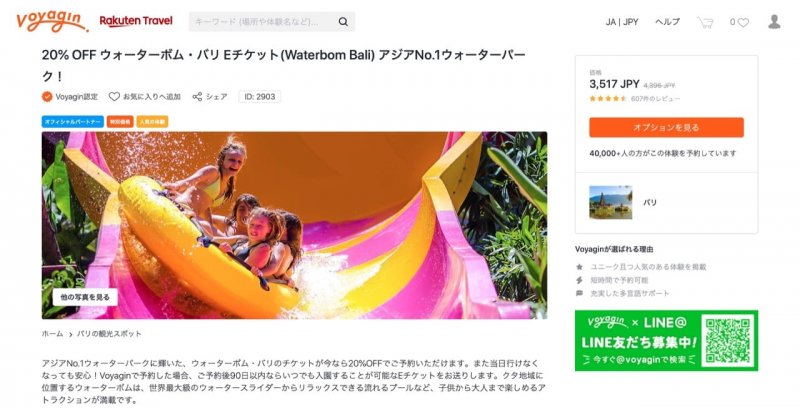
Task: Open the バリ destination thumbnail
Action: 611,202
